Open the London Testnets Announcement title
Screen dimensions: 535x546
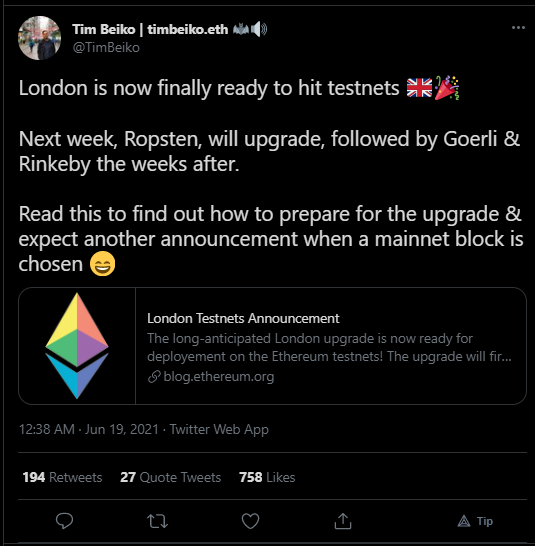[x=243, y=318]
